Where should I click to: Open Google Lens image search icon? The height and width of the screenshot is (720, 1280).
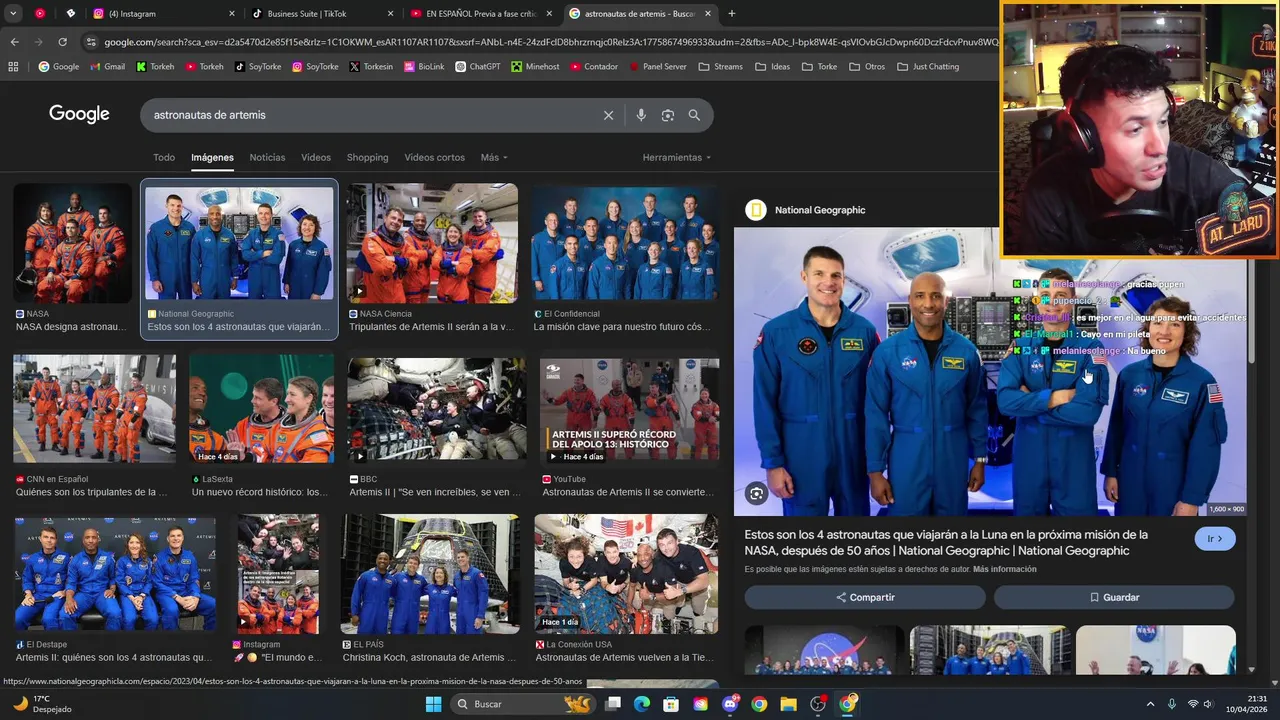(x=668, y=115)
